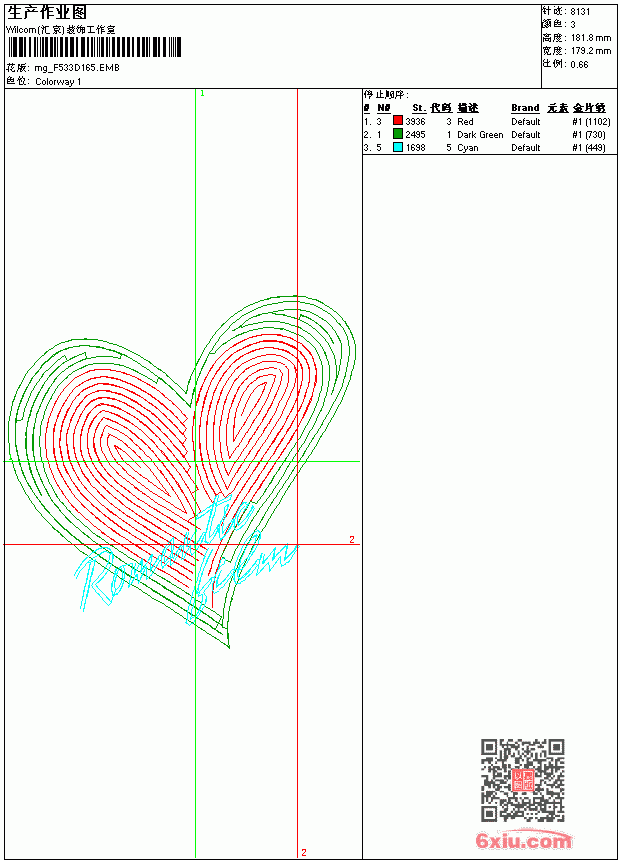
Task: Click the barcode below the studio name
Action: click(94, 47)
